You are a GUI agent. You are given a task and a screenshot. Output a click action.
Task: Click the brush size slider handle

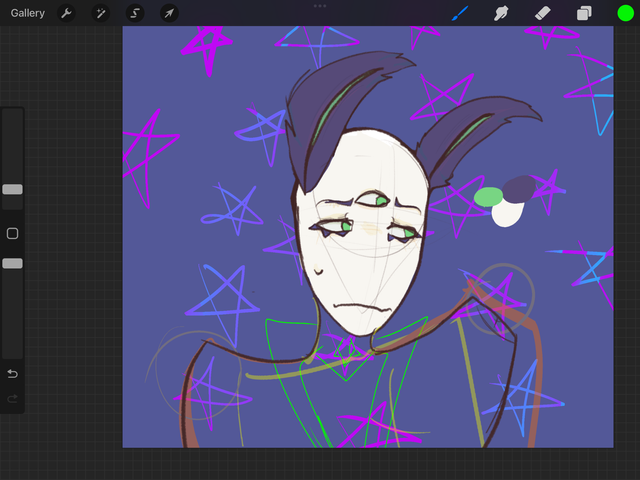[x=12, y=189]
